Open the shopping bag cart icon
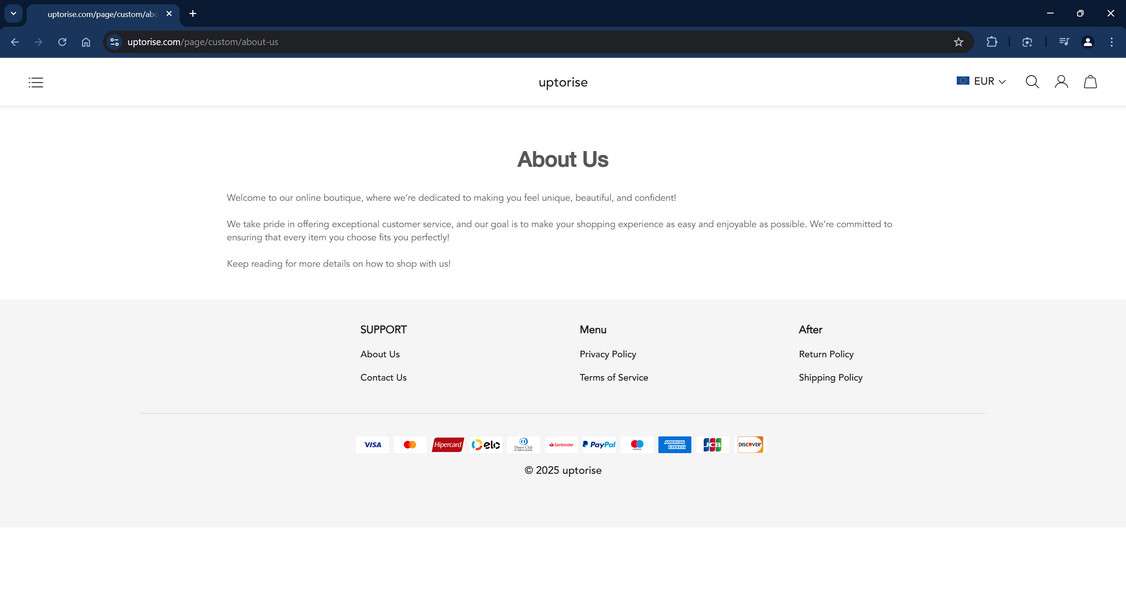 point(1090,82)
